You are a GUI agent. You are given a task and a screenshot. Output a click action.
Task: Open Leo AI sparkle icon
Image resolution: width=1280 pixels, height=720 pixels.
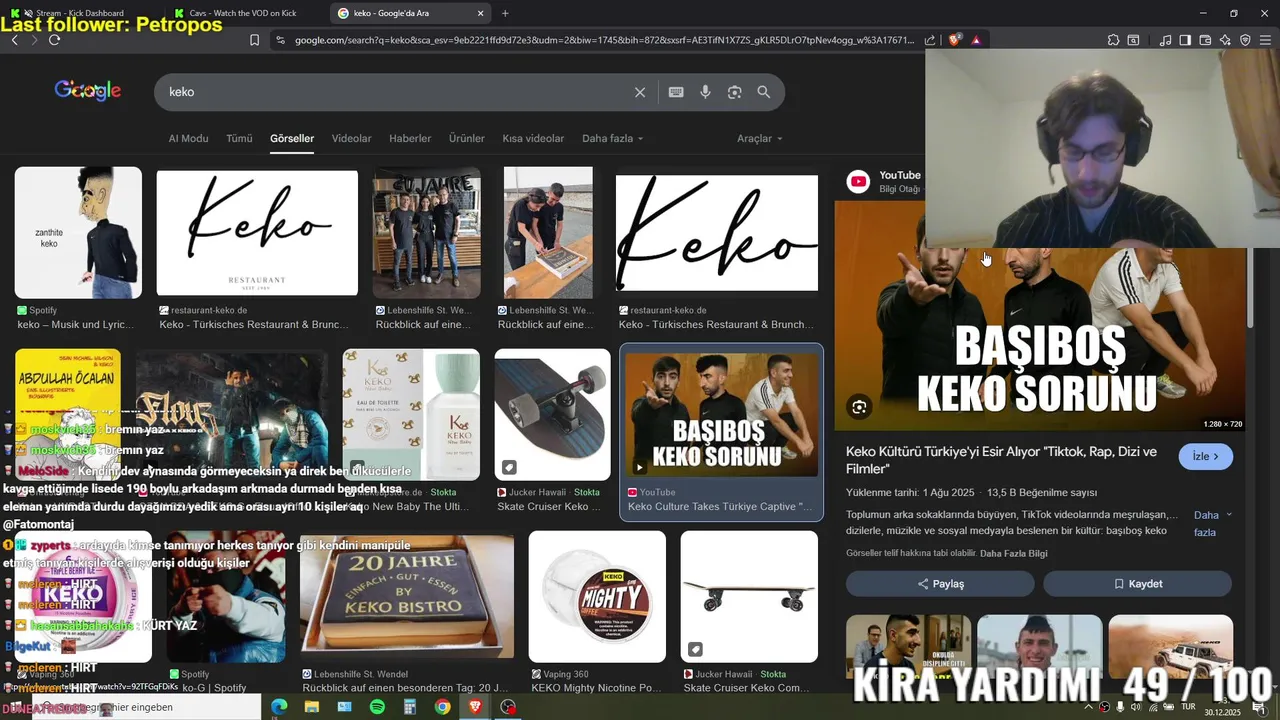click(x=1225, y=40)
